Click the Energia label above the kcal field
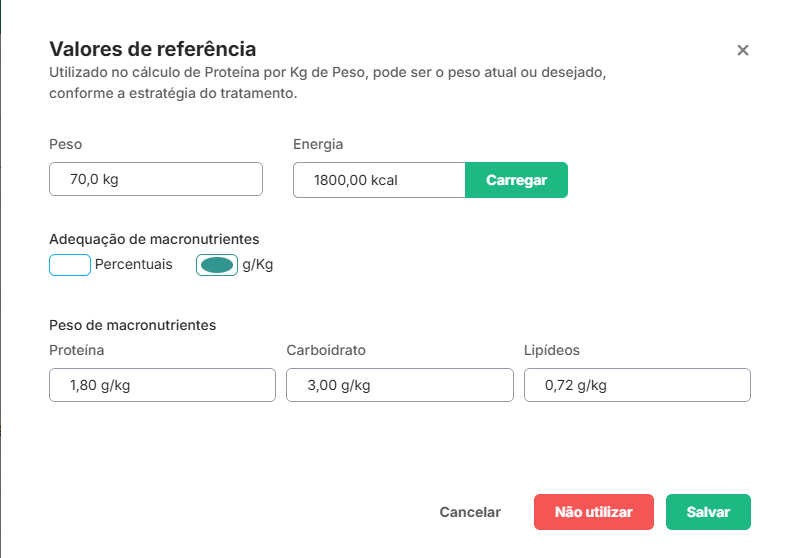This screenshot has width=796, height=558. (x=318, y=144)
